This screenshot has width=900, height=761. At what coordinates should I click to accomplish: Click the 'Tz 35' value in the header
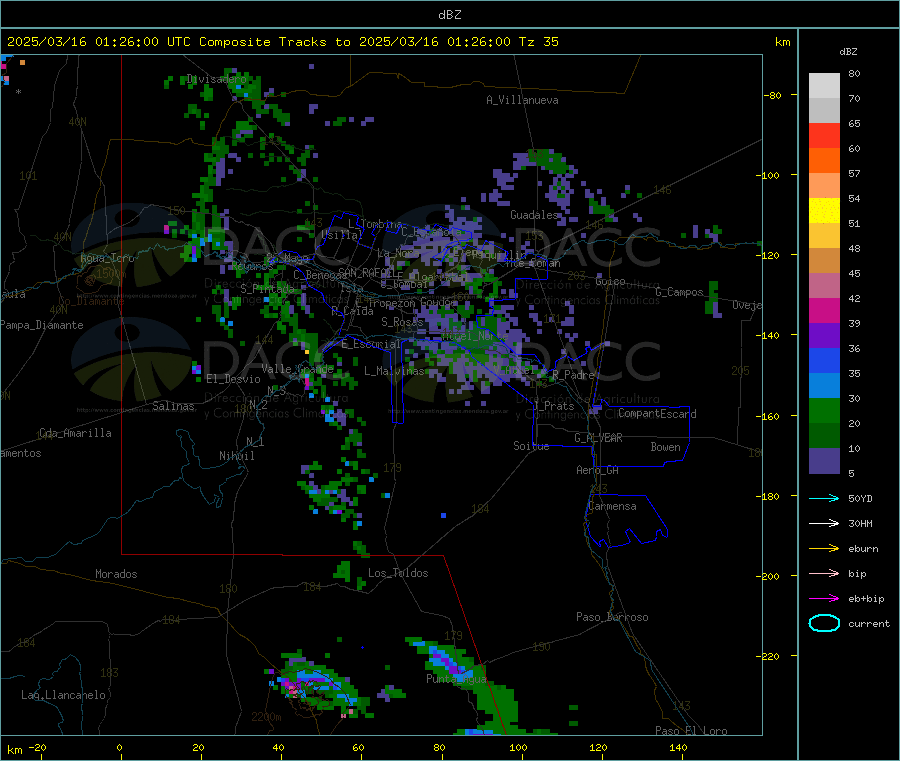coord(538,42)
